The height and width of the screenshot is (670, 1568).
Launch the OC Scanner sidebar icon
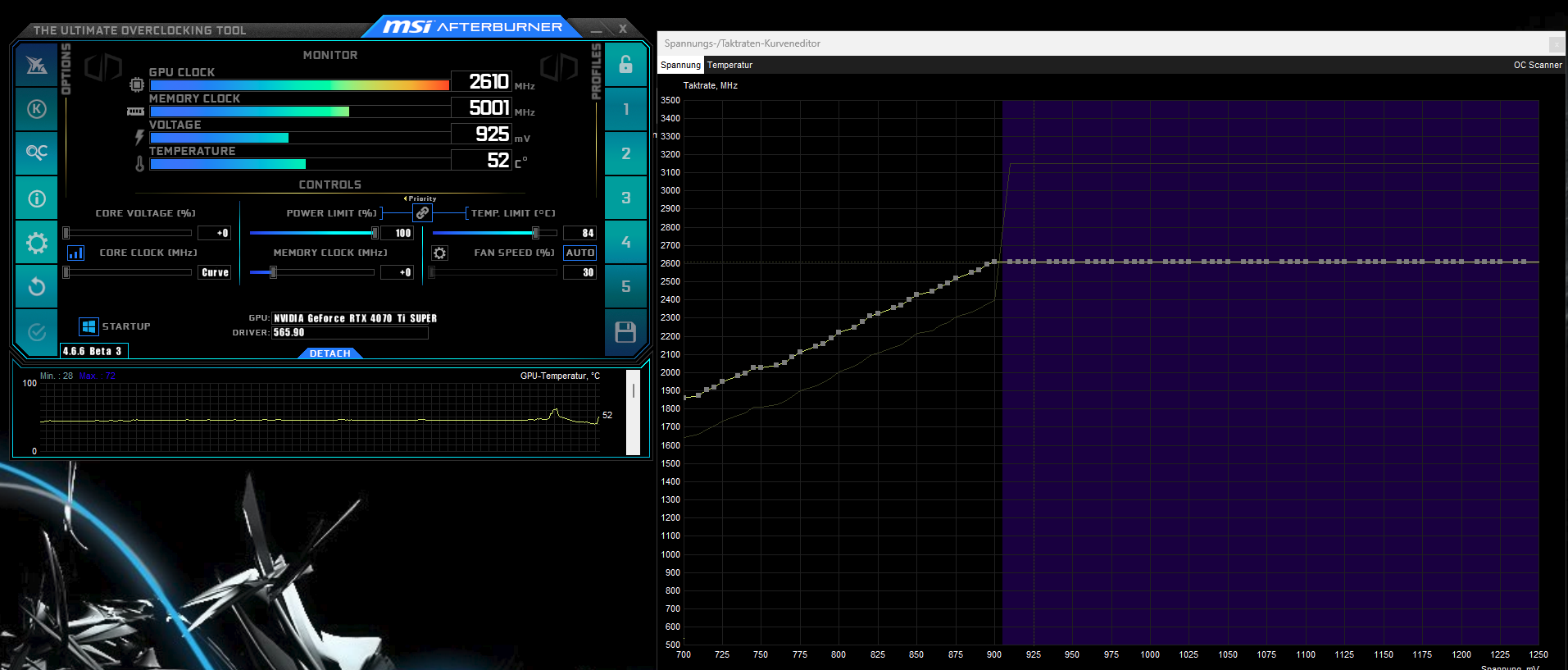(x=36, y=153)
